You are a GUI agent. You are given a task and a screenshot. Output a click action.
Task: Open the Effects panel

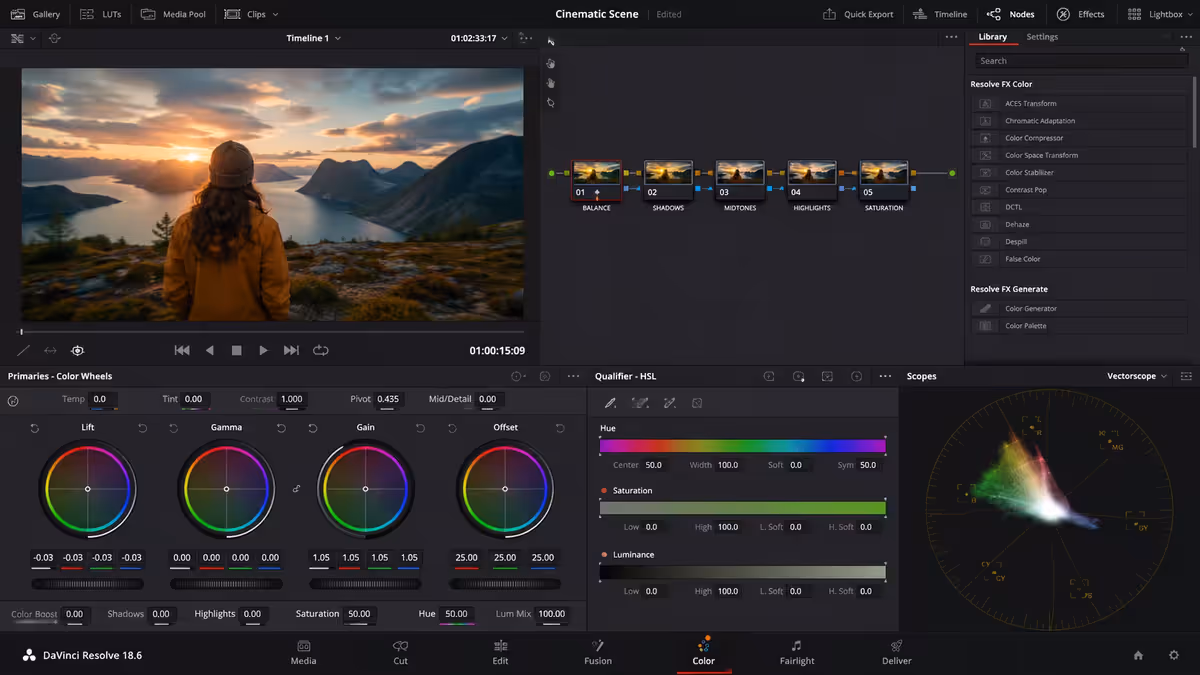pos(1080,14)
